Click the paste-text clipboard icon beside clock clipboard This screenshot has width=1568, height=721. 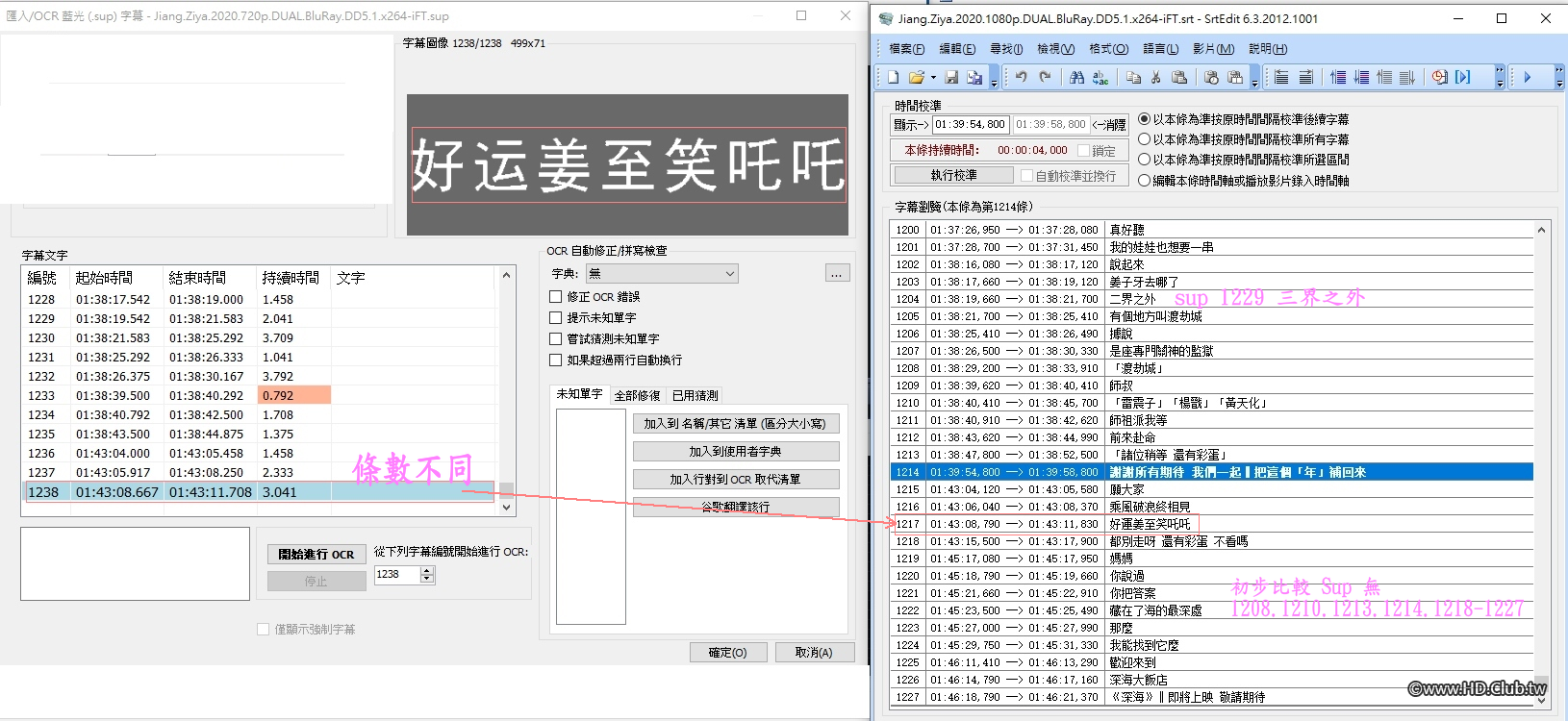pos(1235,77)
